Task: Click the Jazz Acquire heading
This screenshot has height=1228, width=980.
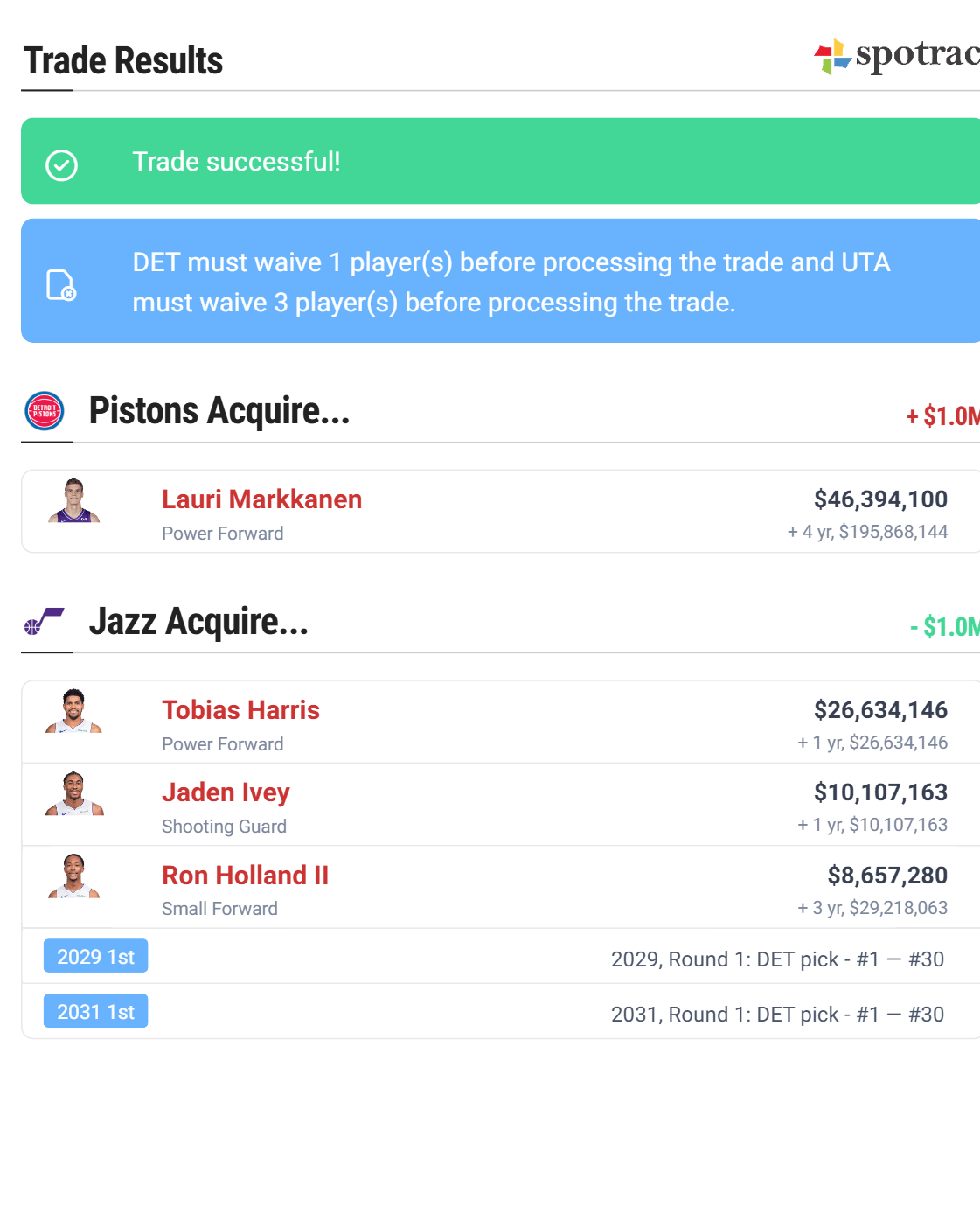Action: (x=198, y=622)
